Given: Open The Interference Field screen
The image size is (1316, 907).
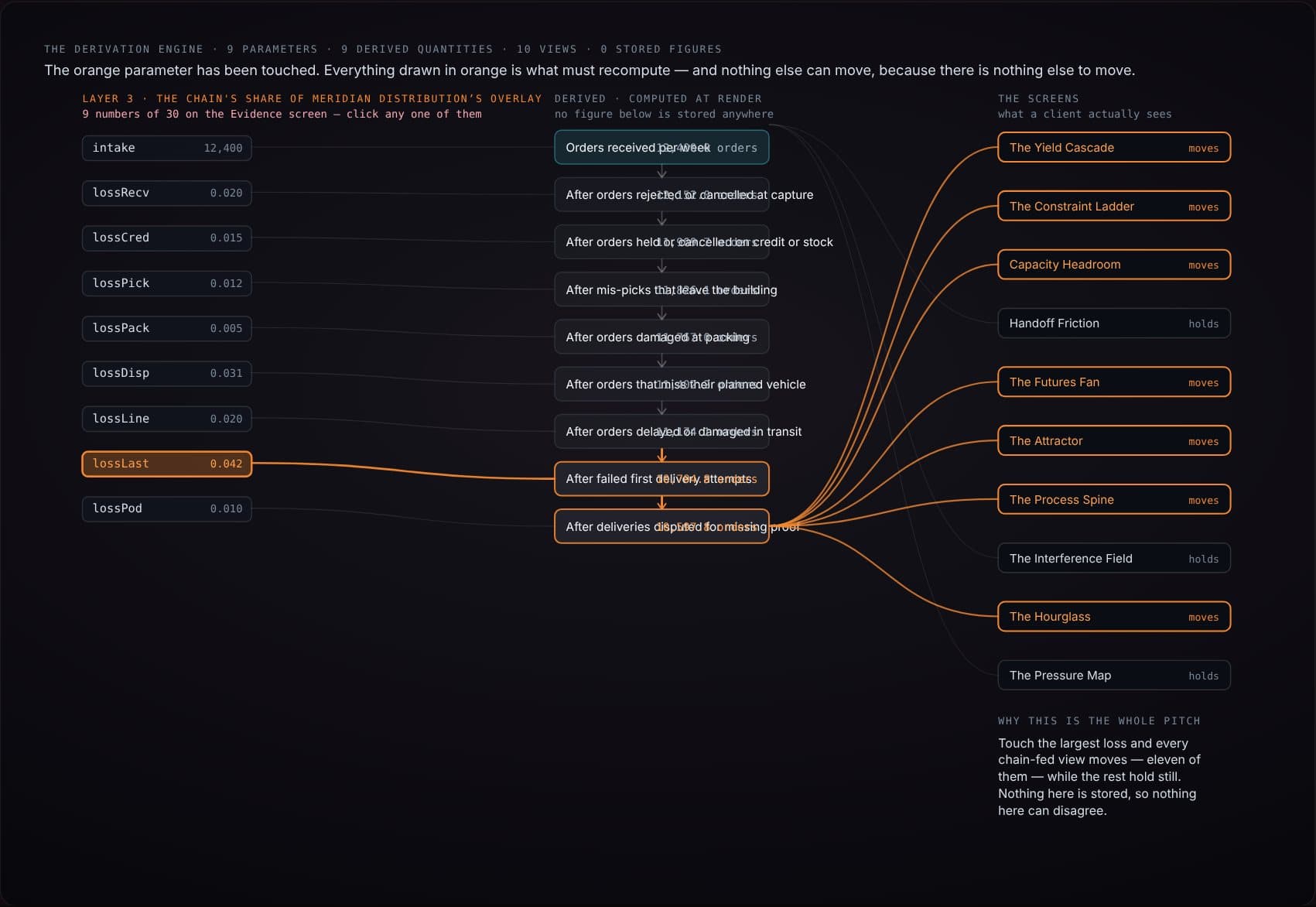Looking at the screenshot, I should 1114,559.
